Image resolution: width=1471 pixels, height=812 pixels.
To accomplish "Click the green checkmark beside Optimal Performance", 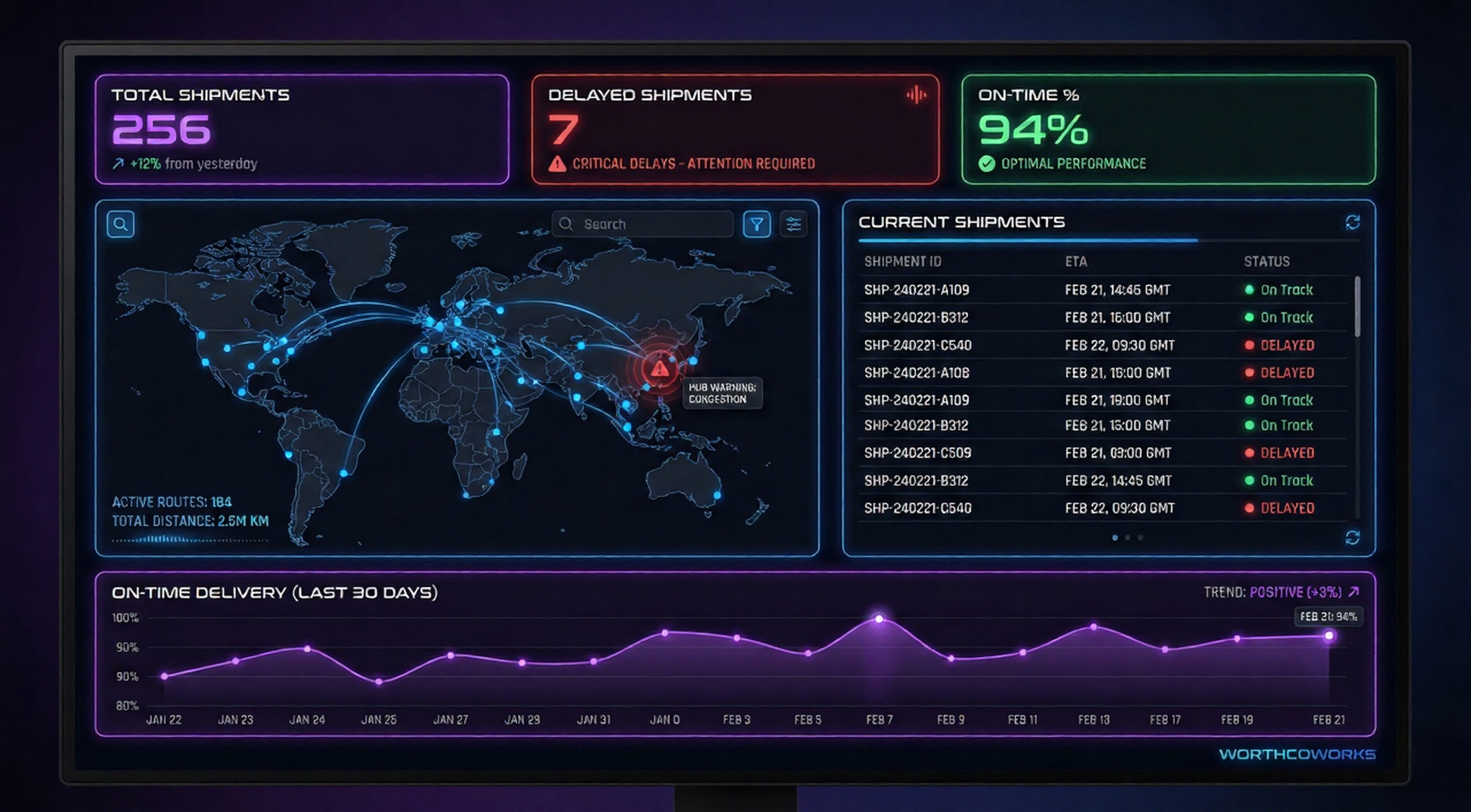I will (986, 163).
